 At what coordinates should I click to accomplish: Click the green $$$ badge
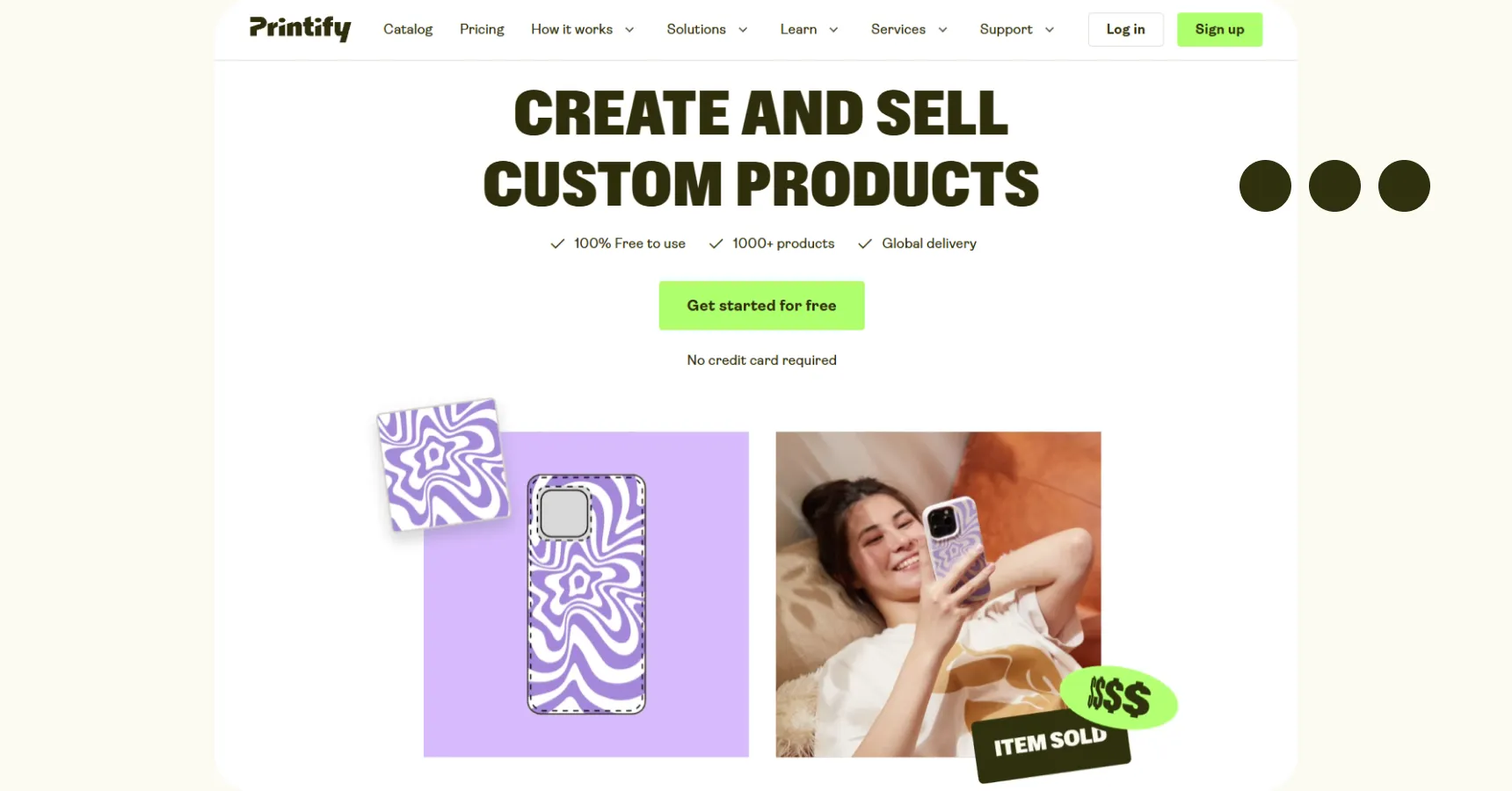(x=1118, y=697)
